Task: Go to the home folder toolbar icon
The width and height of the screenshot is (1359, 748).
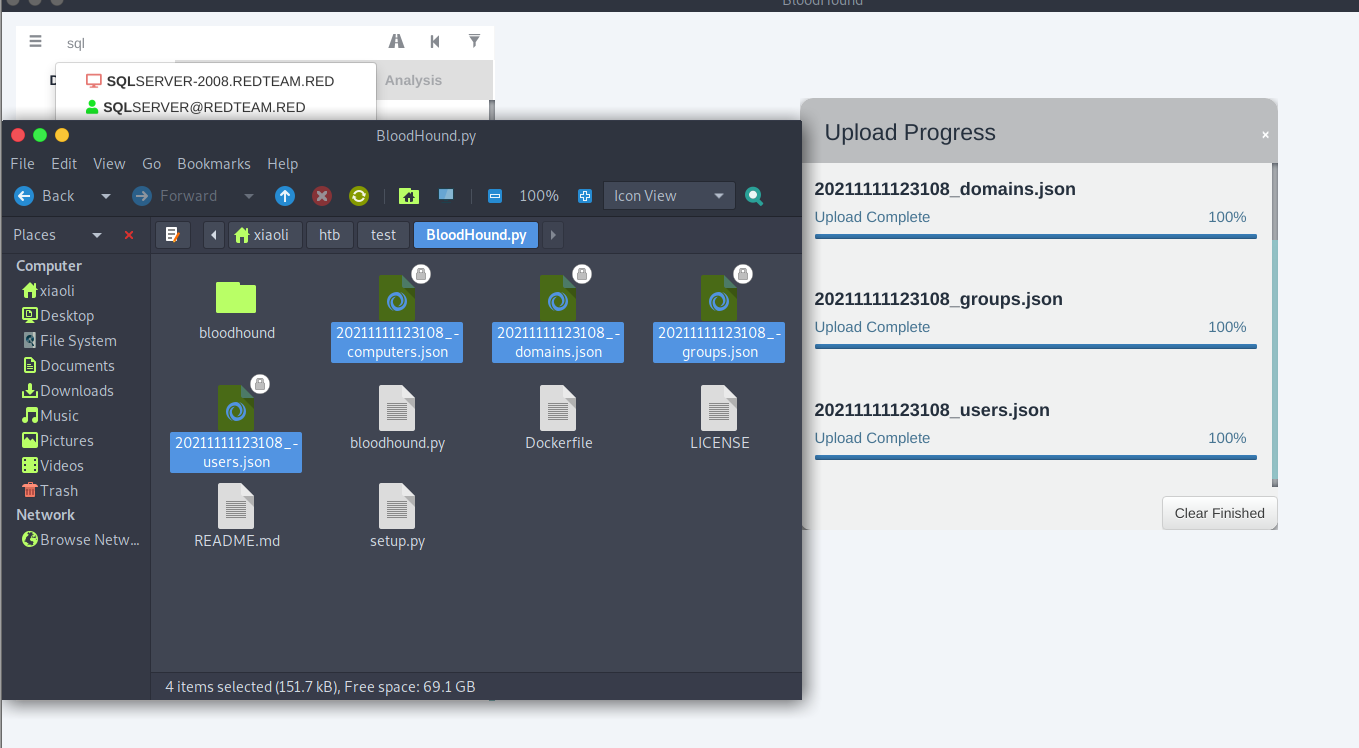Action: [x=408, y=196]
